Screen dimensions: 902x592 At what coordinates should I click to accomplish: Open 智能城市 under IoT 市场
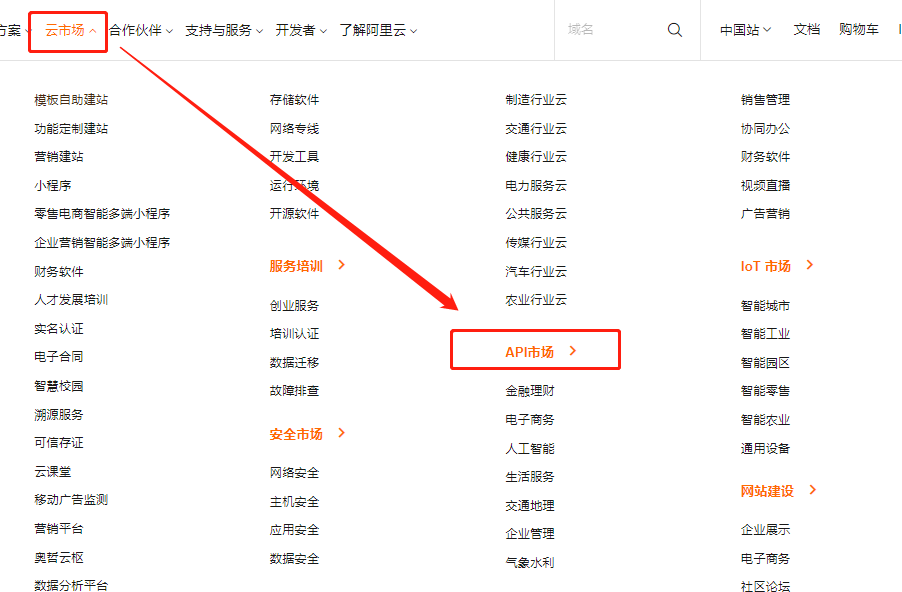(x=765, y=305)
